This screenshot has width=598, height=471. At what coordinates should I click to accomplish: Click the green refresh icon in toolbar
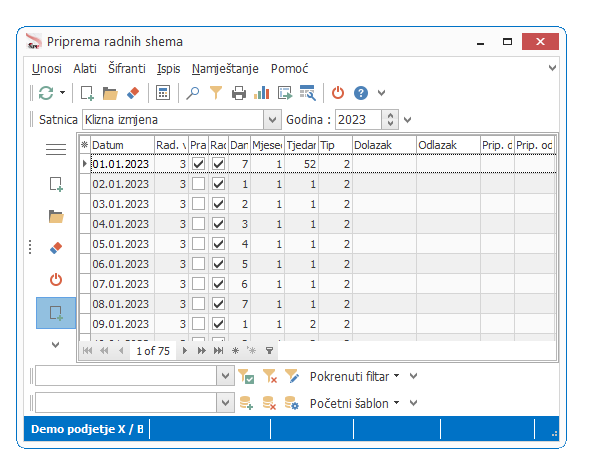[x=46, y=93]
